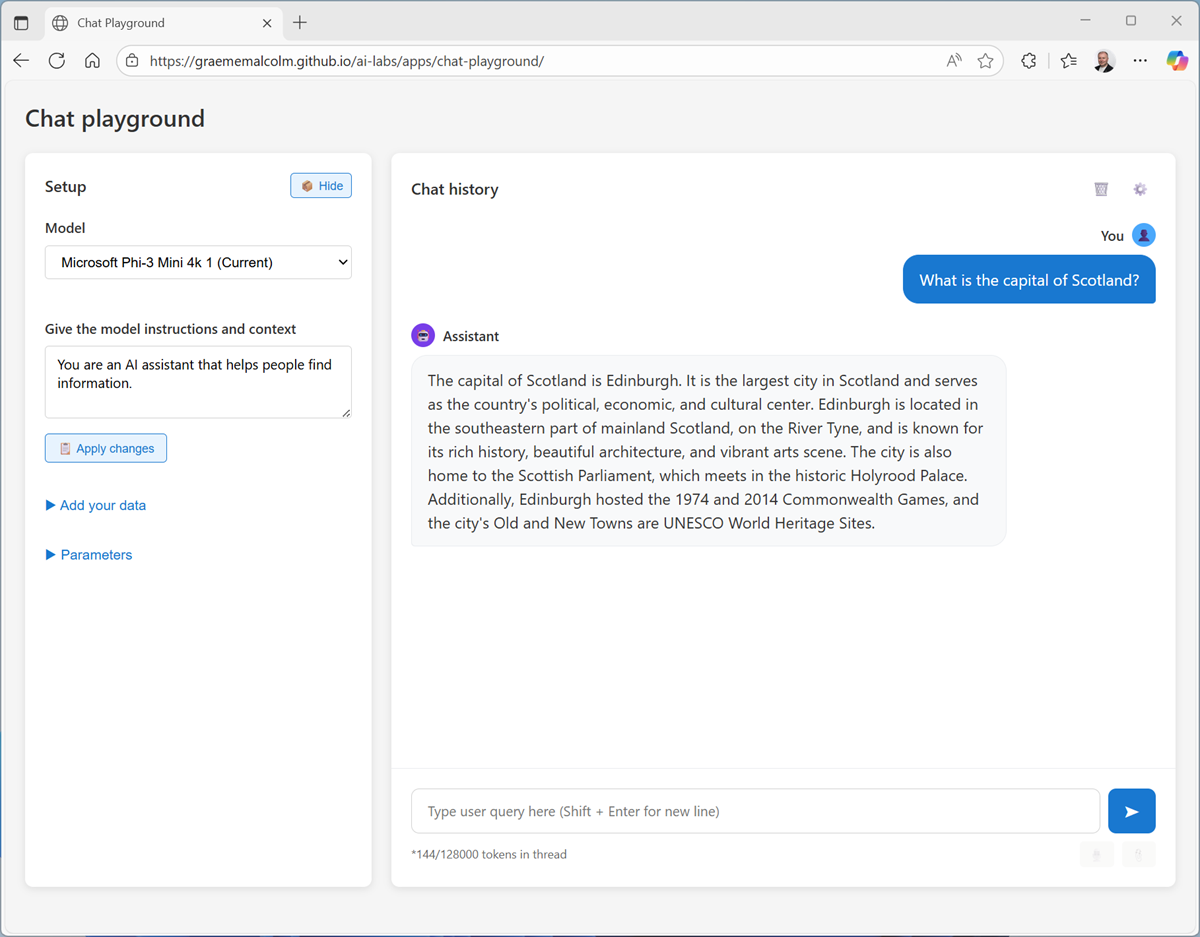Image resolution: width=1200 pixels, height=937 pixels.
Task: Click the Apply changes button
Action: pos(105,447)
